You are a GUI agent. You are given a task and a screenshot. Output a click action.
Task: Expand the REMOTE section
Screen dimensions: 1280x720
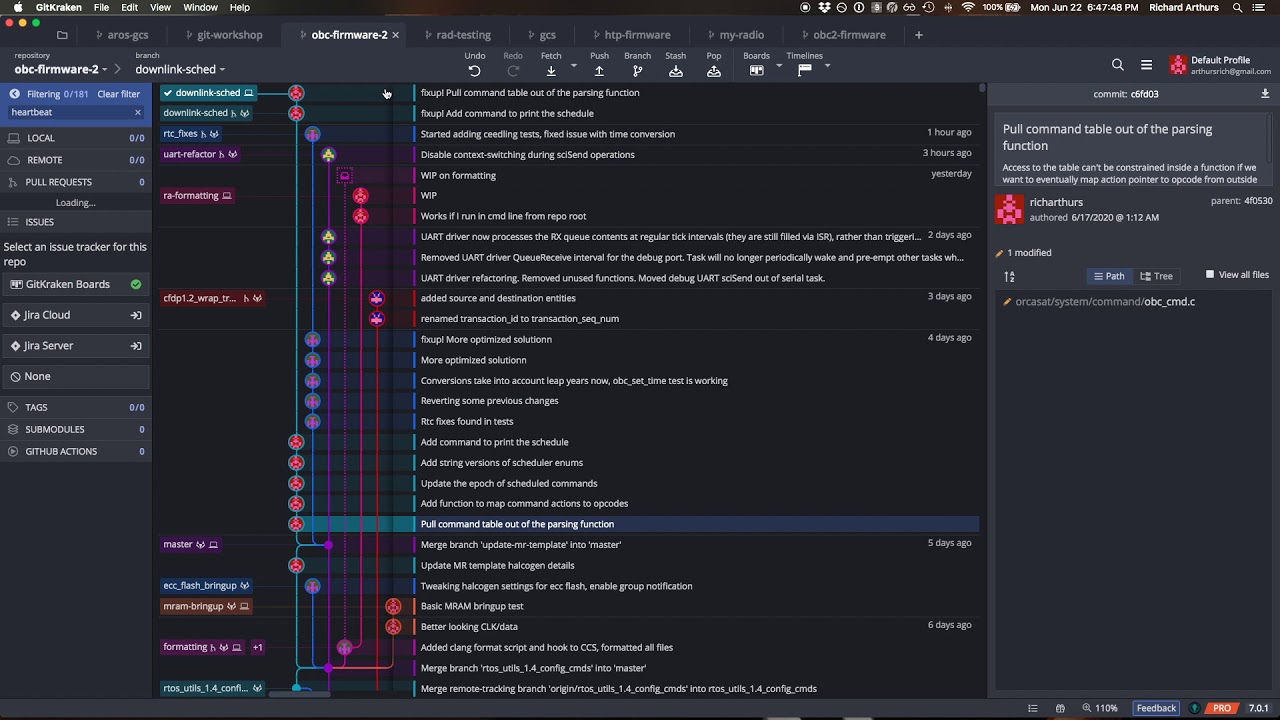[76, 160]
